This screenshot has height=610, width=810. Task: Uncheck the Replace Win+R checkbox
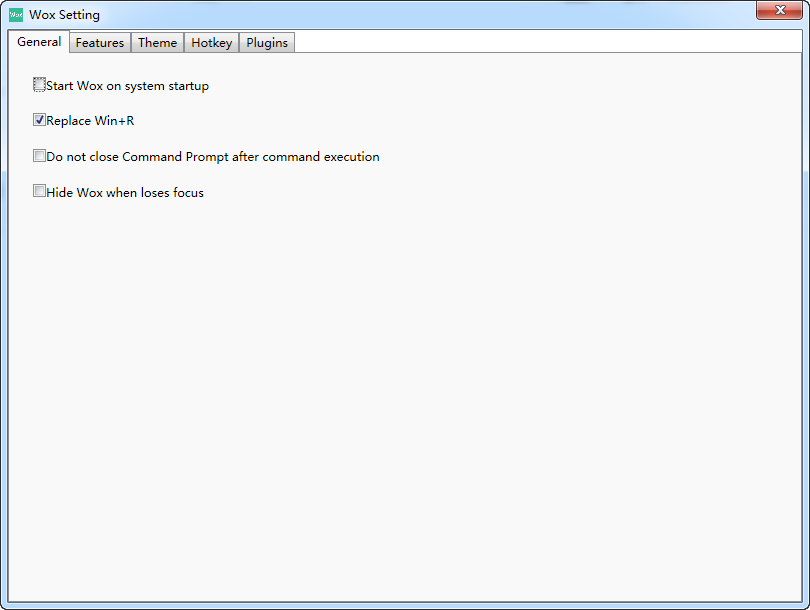39,120
